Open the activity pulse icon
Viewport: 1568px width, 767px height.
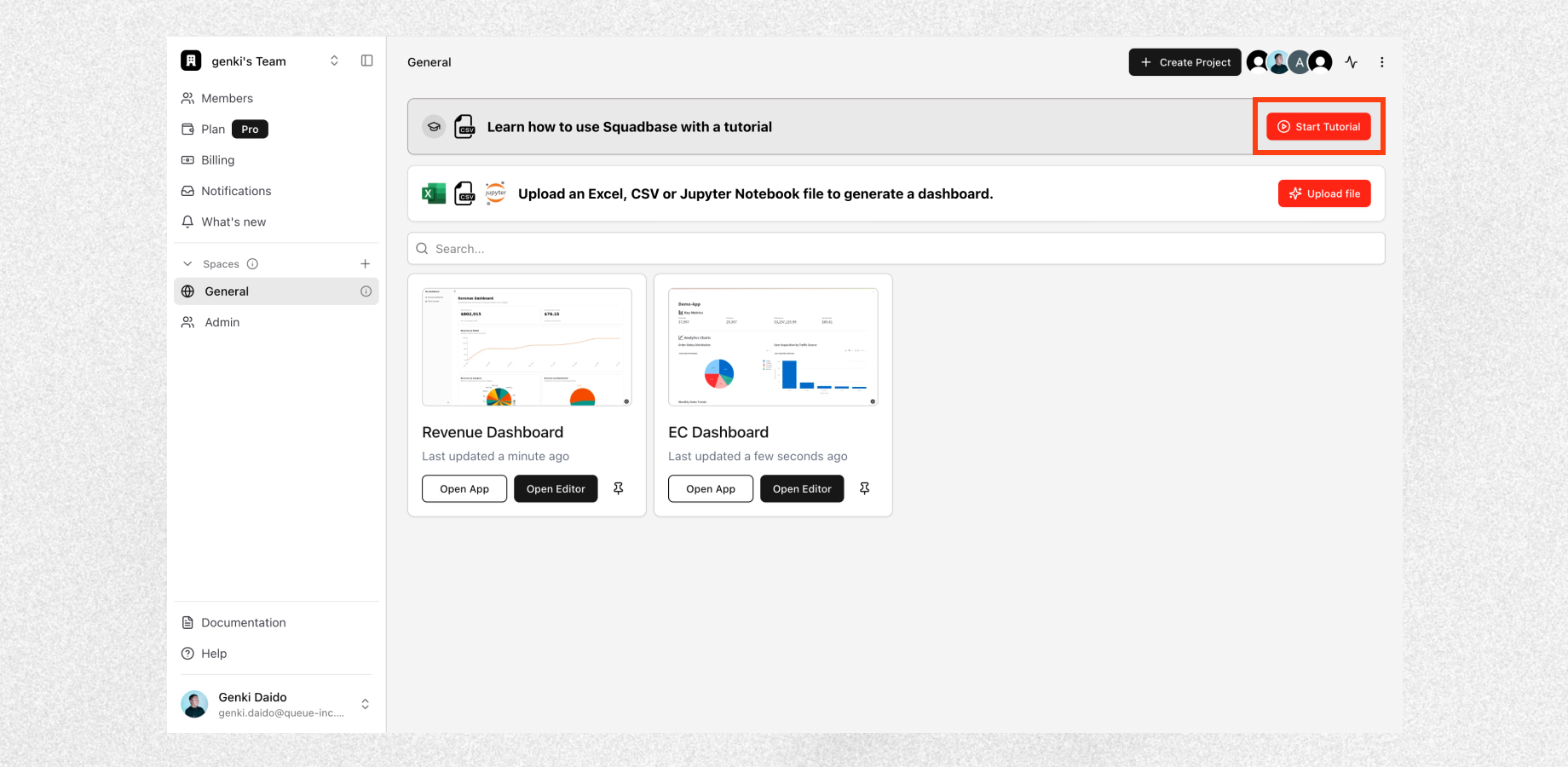tap(1352, 62)
